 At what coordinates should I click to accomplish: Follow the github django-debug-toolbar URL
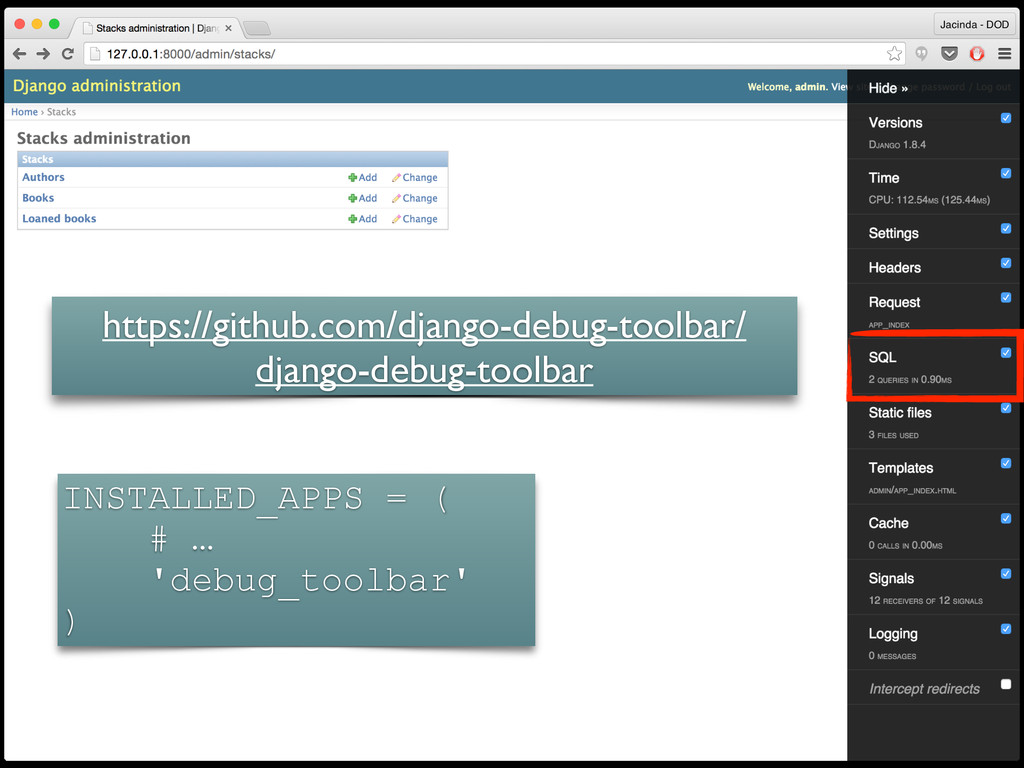click(x=424, y=347)
